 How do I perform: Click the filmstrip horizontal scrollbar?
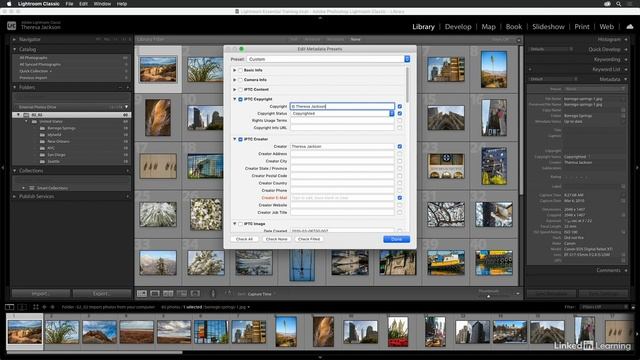[x=95, y=352]
